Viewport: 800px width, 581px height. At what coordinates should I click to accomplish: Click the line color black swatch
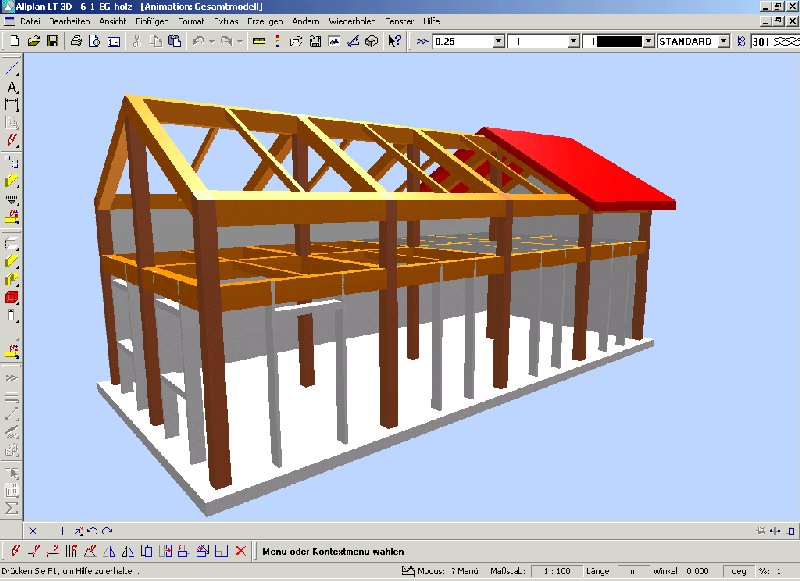pos(621,42)
